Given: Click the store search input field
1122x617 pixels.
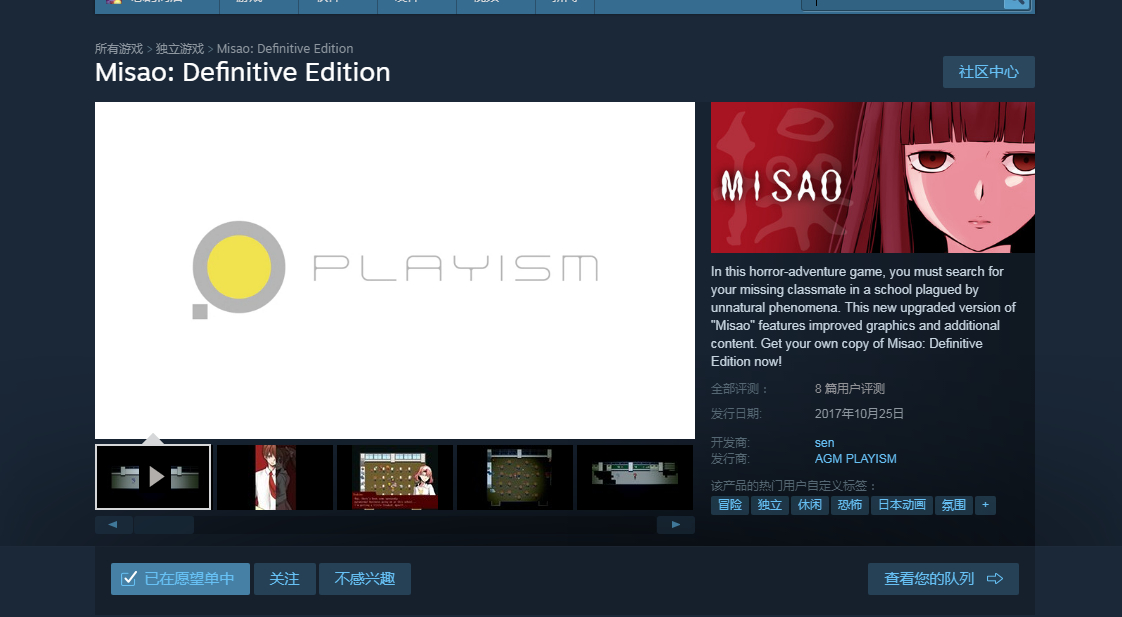Looking at the screenshot, I should coord(904,4).
